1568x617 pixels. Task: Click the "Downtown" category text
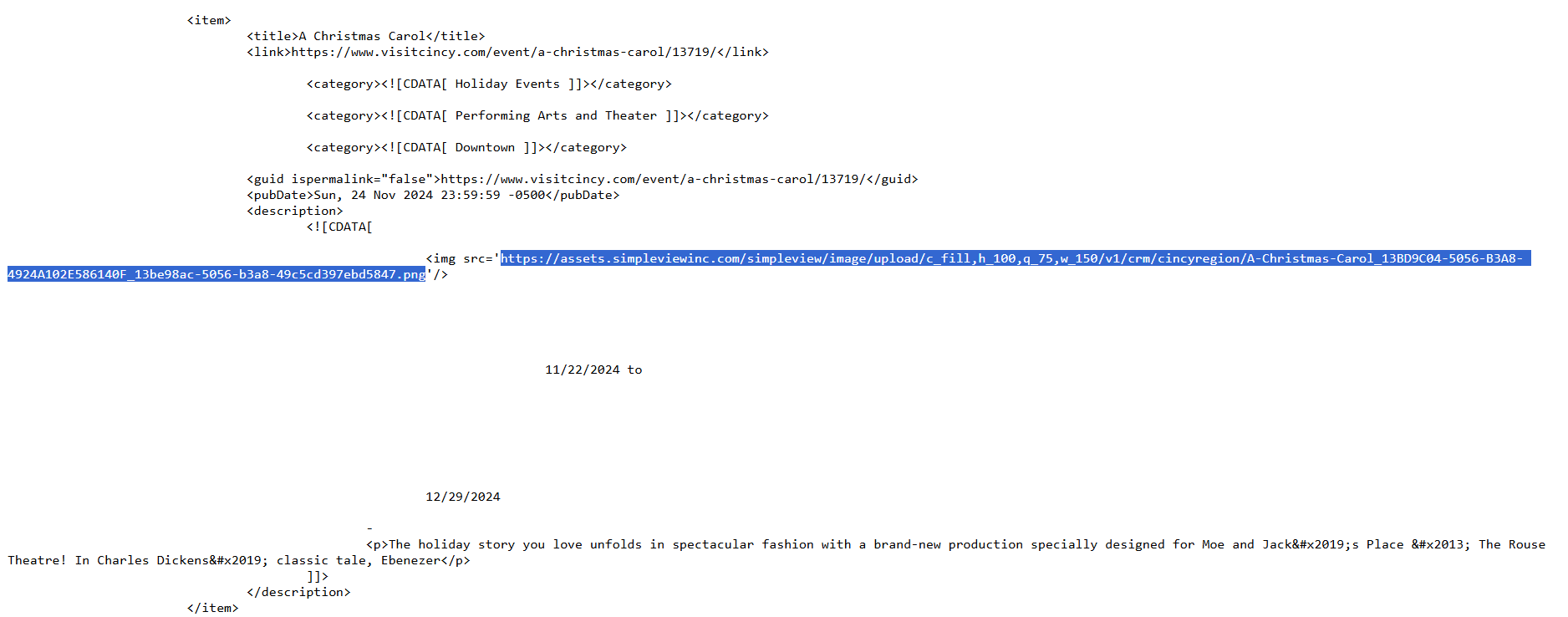(x=485, y=147)
